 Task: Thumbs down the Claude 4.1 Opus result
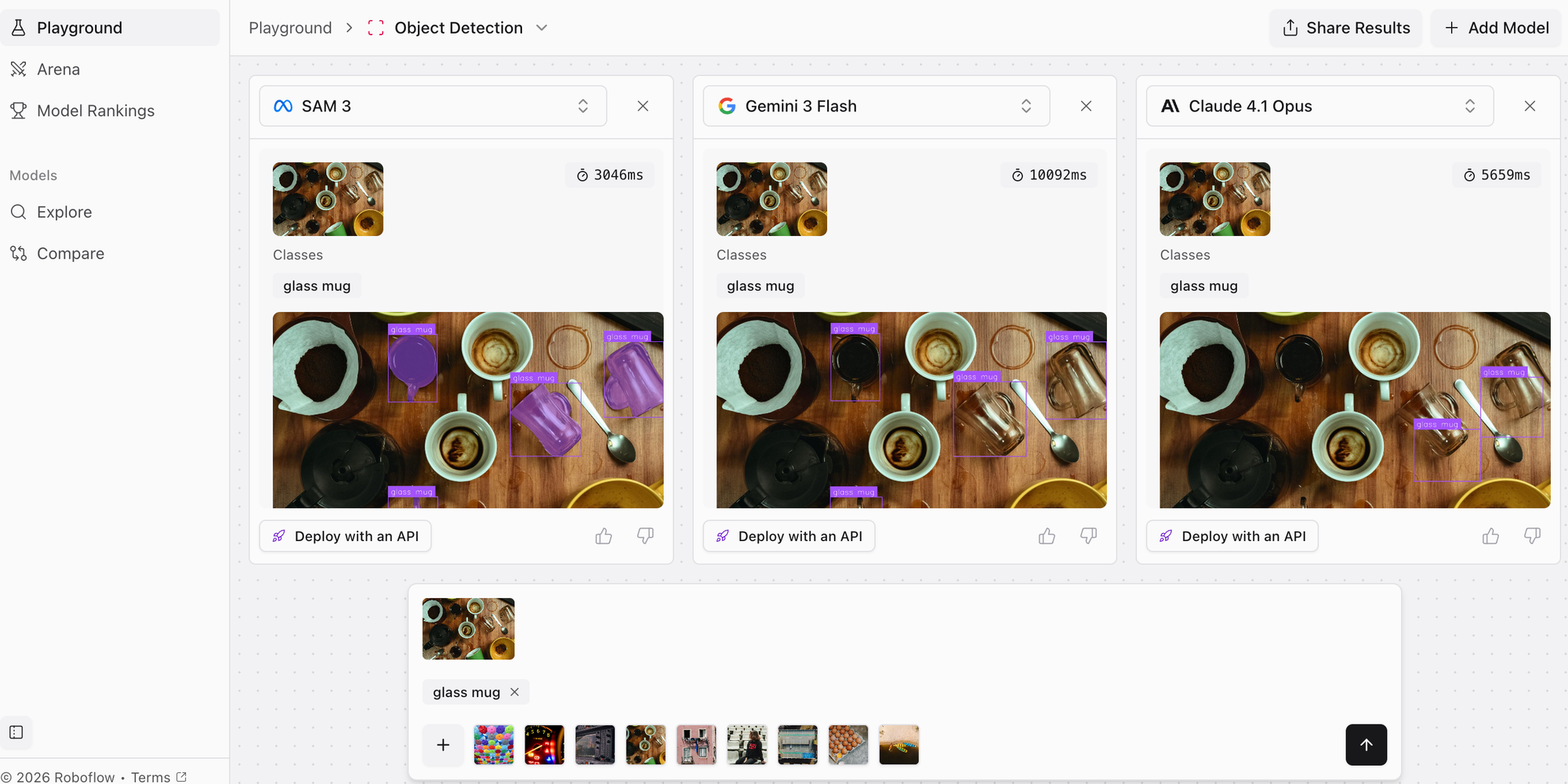pyautogui.click(x=1532, y=536)
